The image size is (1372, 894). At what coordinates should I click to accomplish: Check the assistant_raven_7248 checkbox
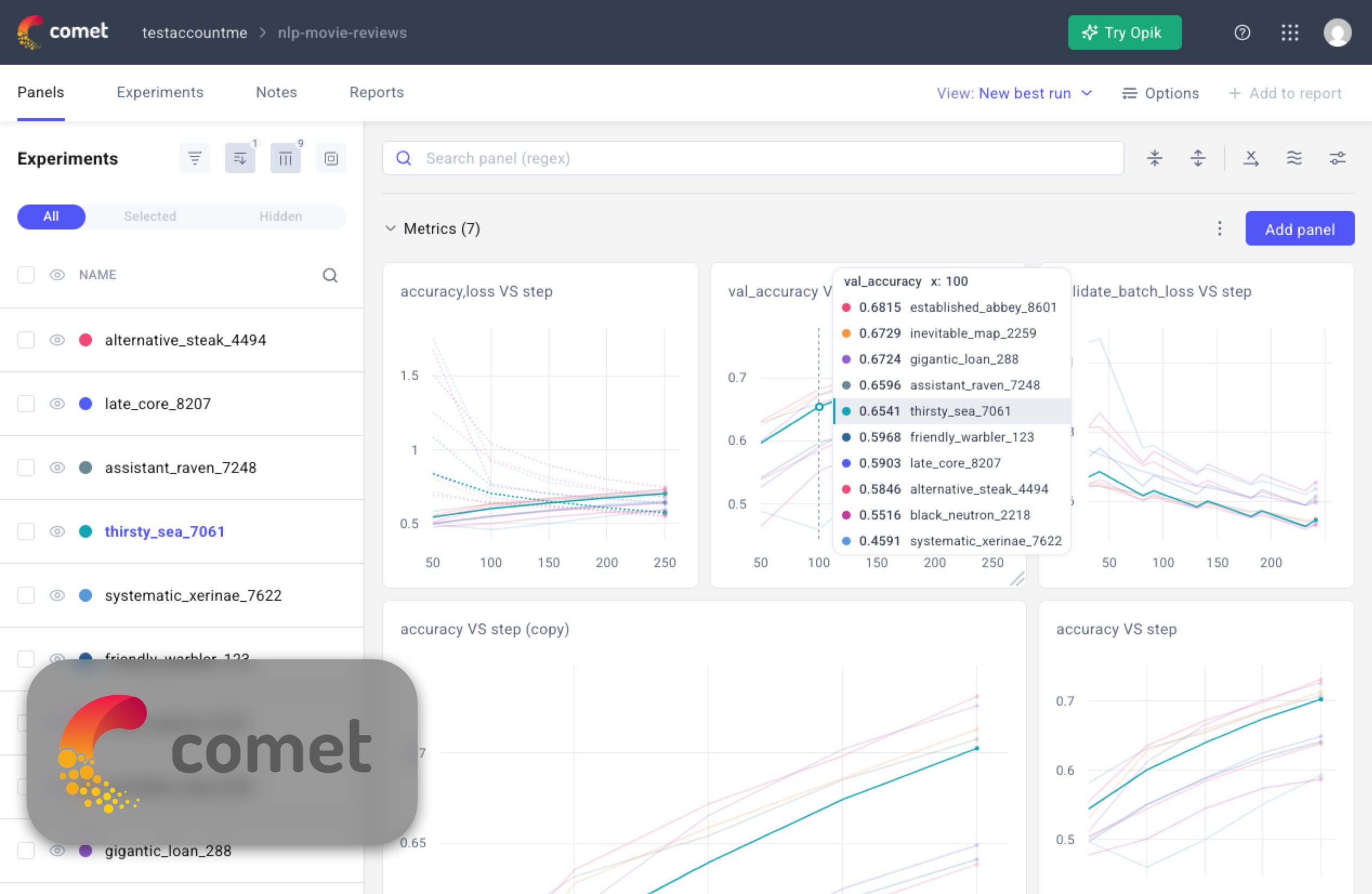coord(26,468)
